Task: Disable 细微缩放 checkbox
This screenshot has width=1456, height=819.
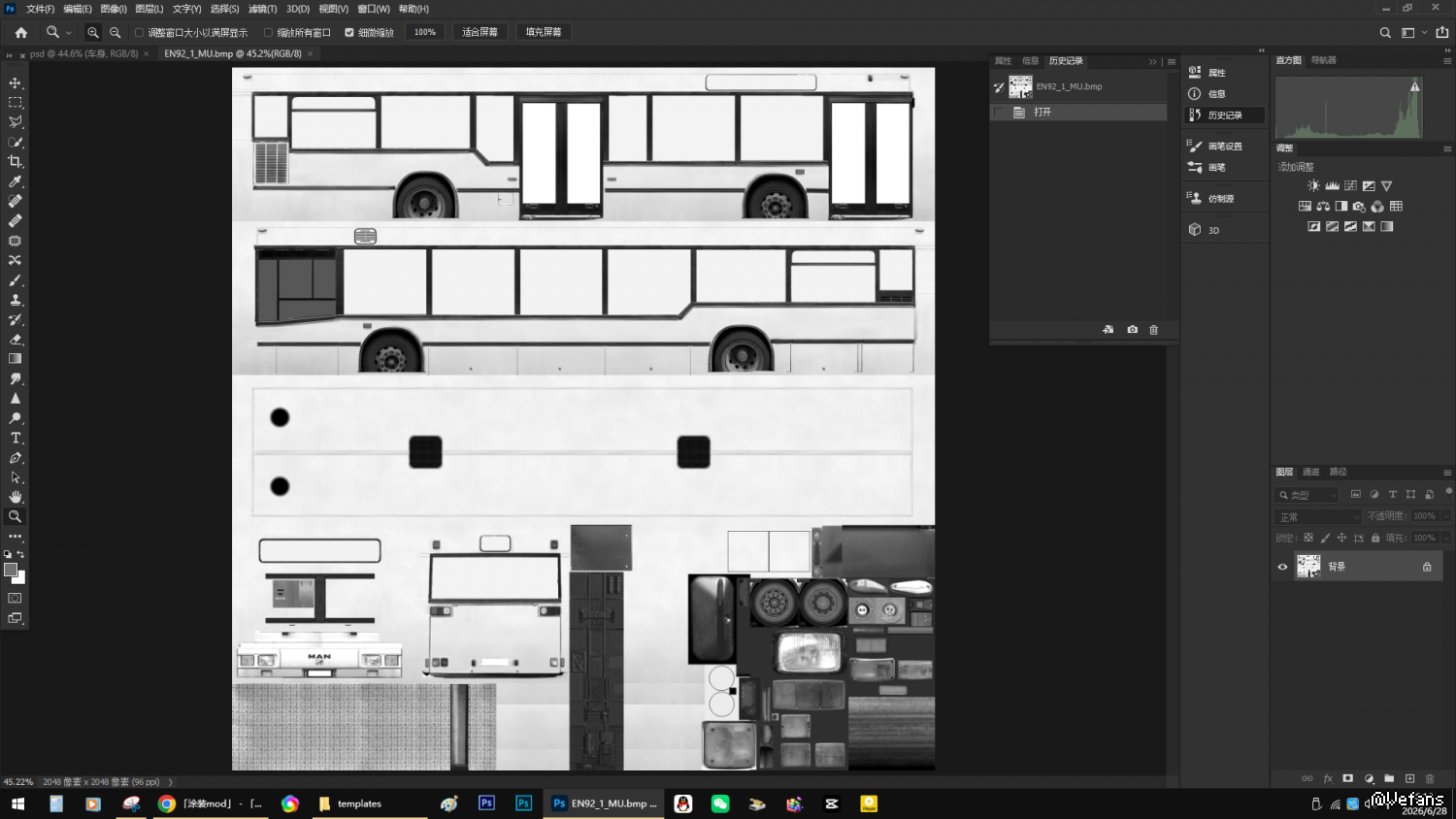Action: [x=349, y=32]
